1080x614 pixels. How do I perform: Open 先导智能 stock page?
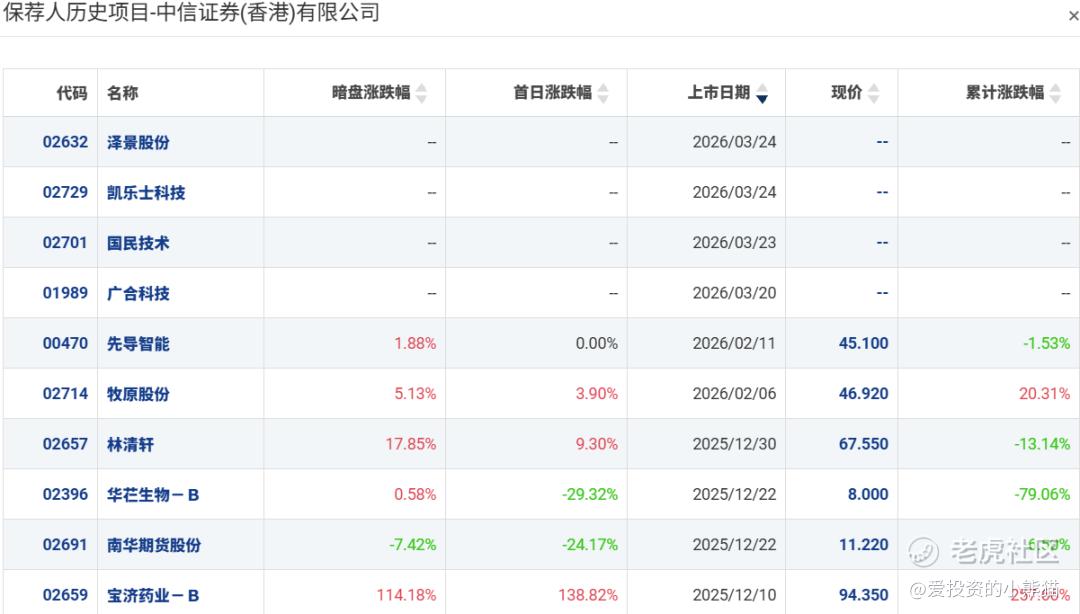pyautogui.click(x=138, y=344)
